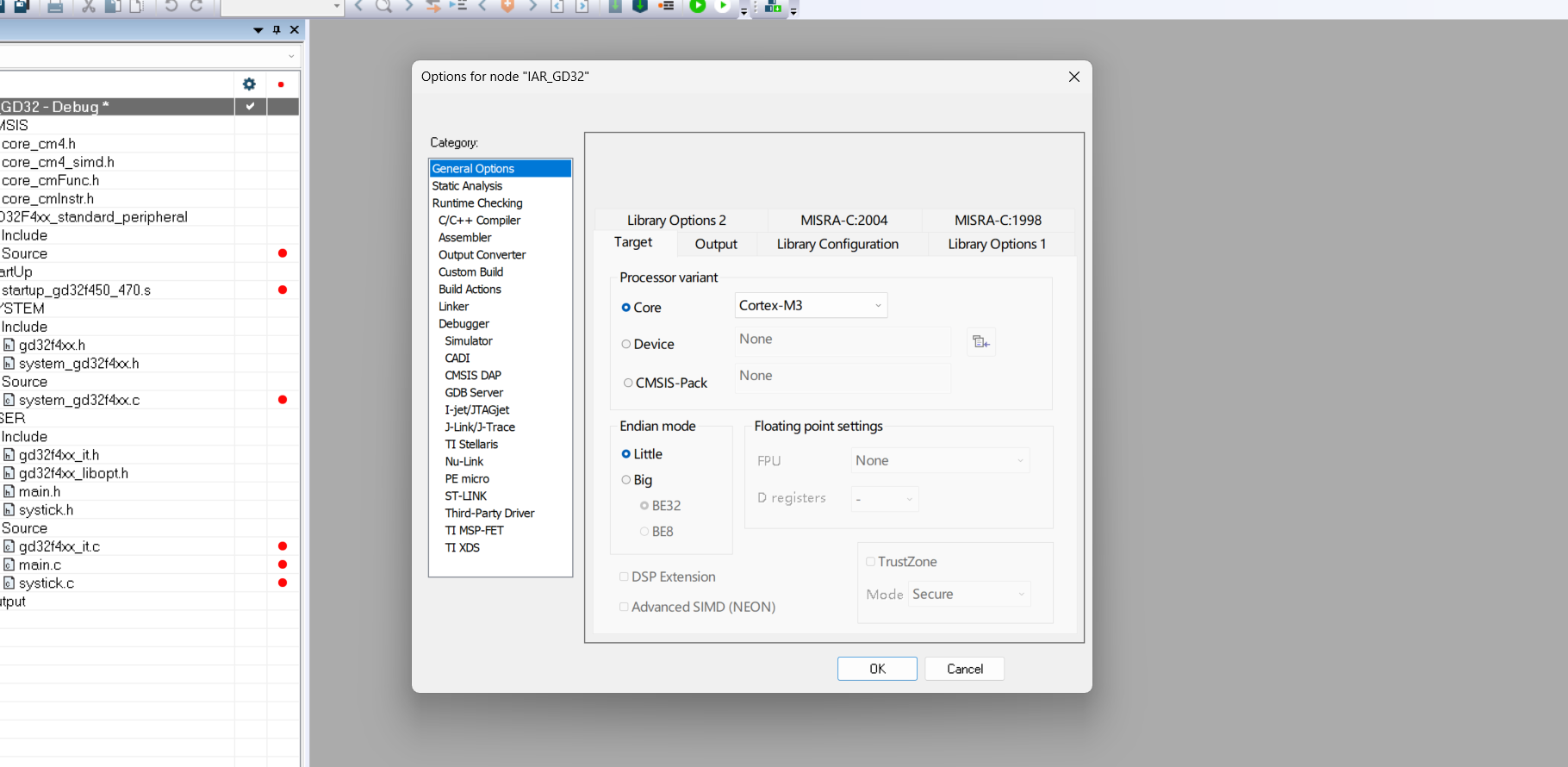The height and width of the screenshot is (767, 1568).
Task: Select the BE8 radio option
Action: pyautogui.click(x=644, y=532)
